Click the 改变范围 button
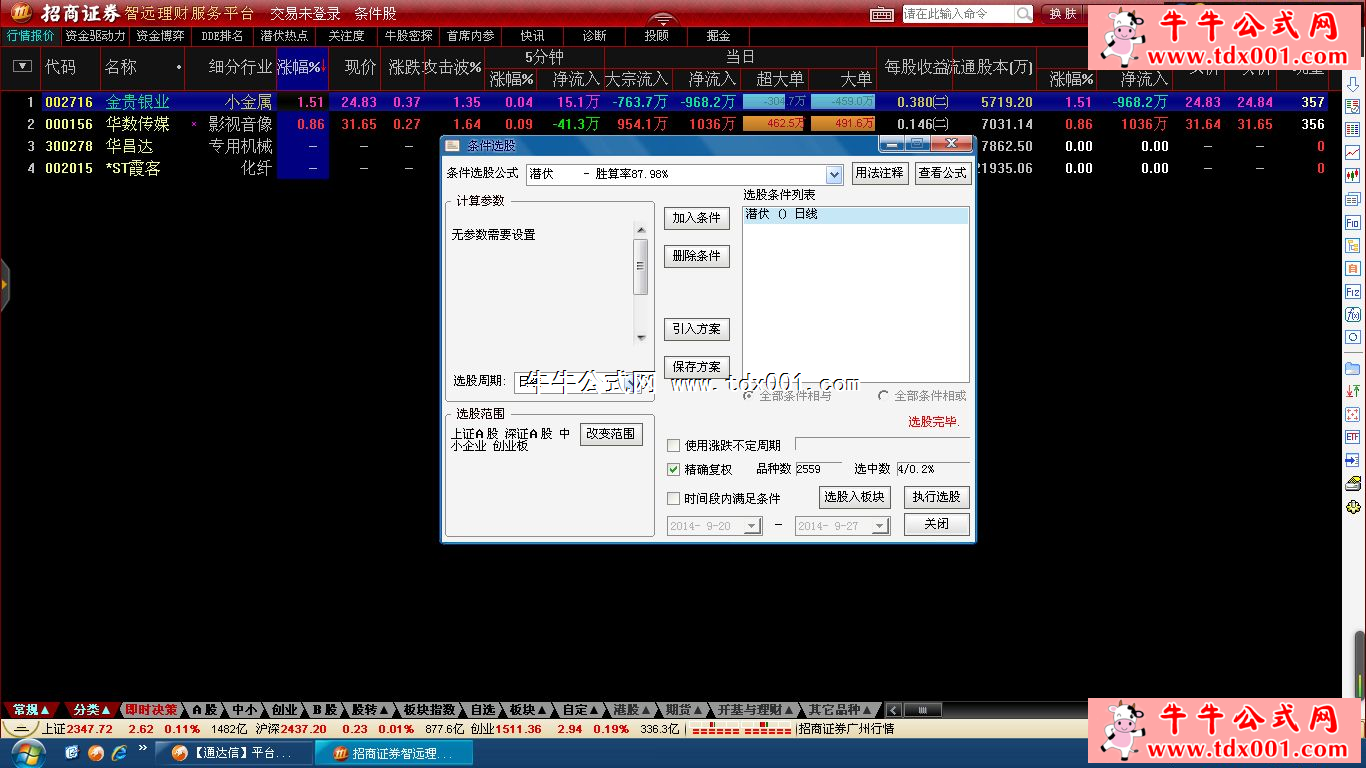 coord(611,434)
